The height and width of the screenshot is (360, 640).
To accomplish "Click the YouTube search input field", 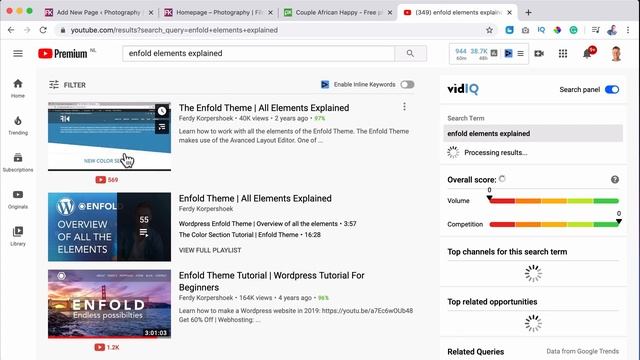I will point(258,53).
